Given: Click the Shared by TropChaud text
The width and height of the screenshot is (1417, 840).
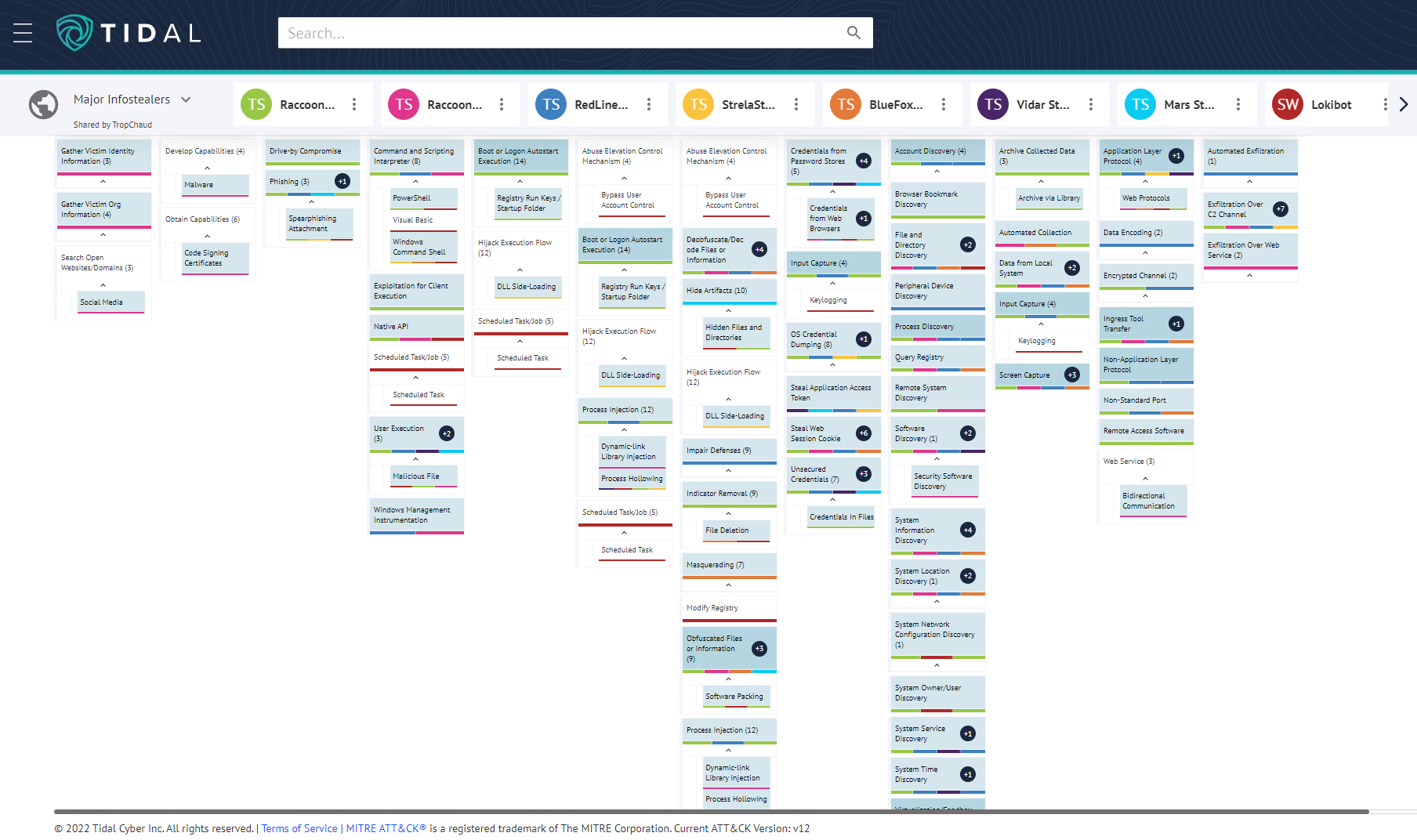Looking at the screenshot, I should pyautogui.click(x=113, y=125).
